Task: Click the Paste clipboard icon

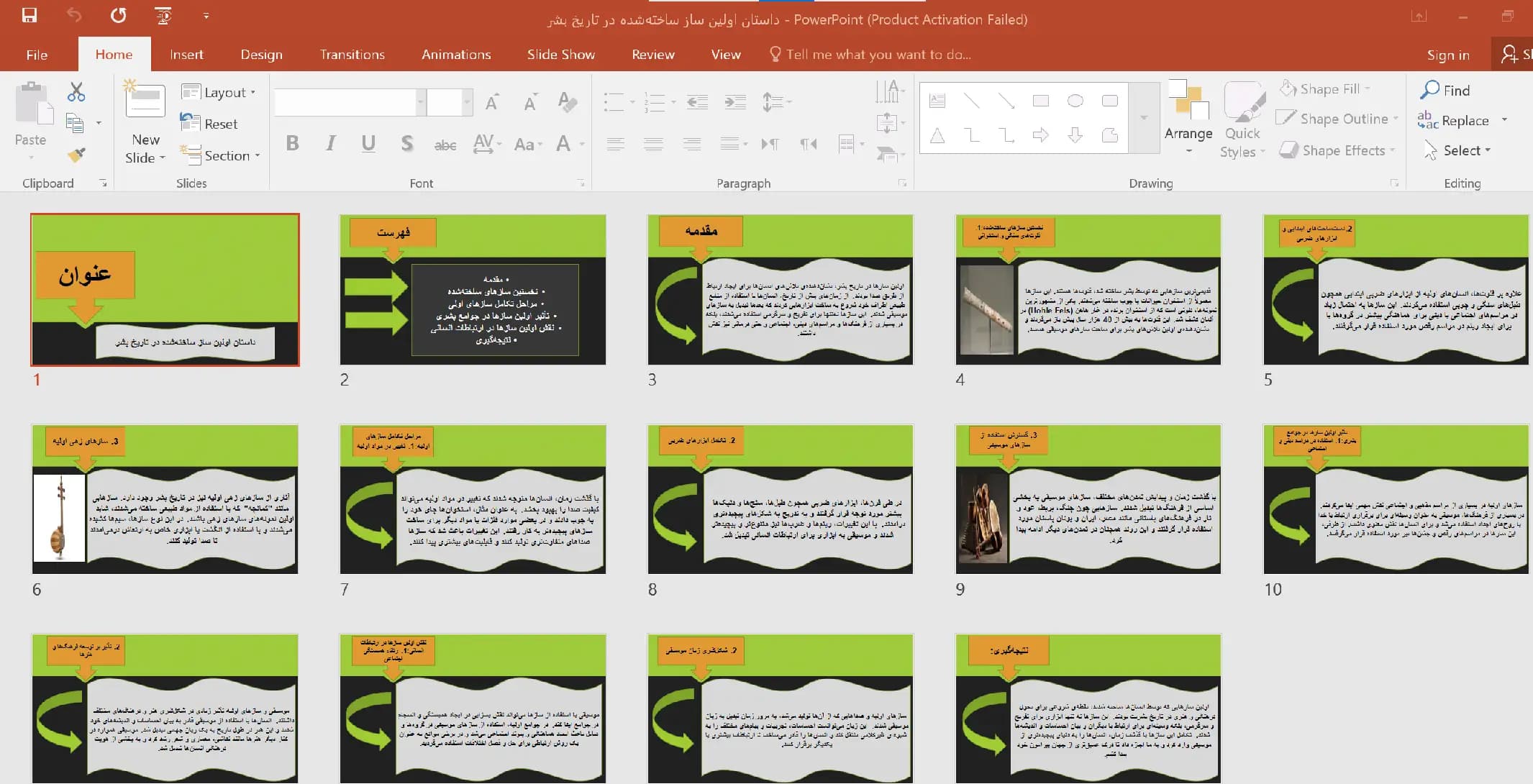Action: 33,103
